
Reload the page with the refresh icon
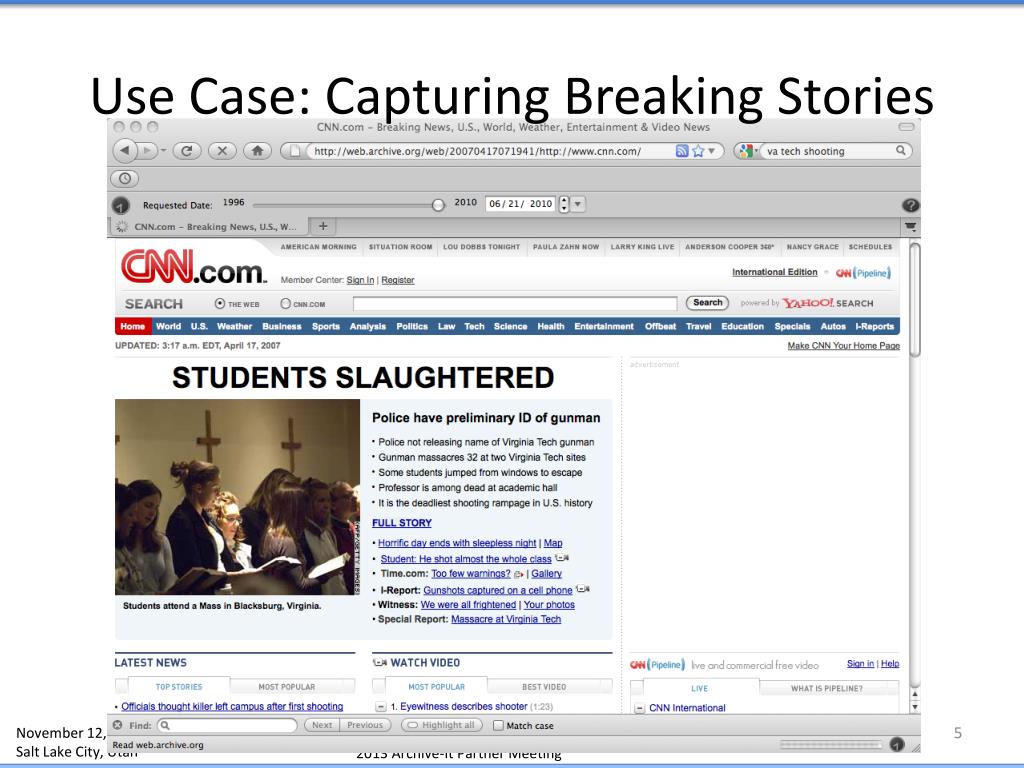tap(187, 151)
